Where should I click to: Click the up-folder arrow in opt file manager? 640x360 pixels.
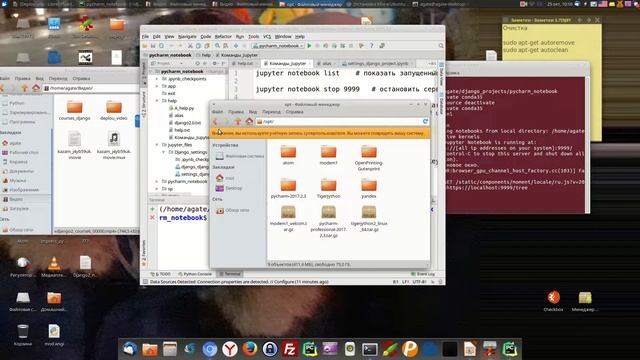pos(238,121)
